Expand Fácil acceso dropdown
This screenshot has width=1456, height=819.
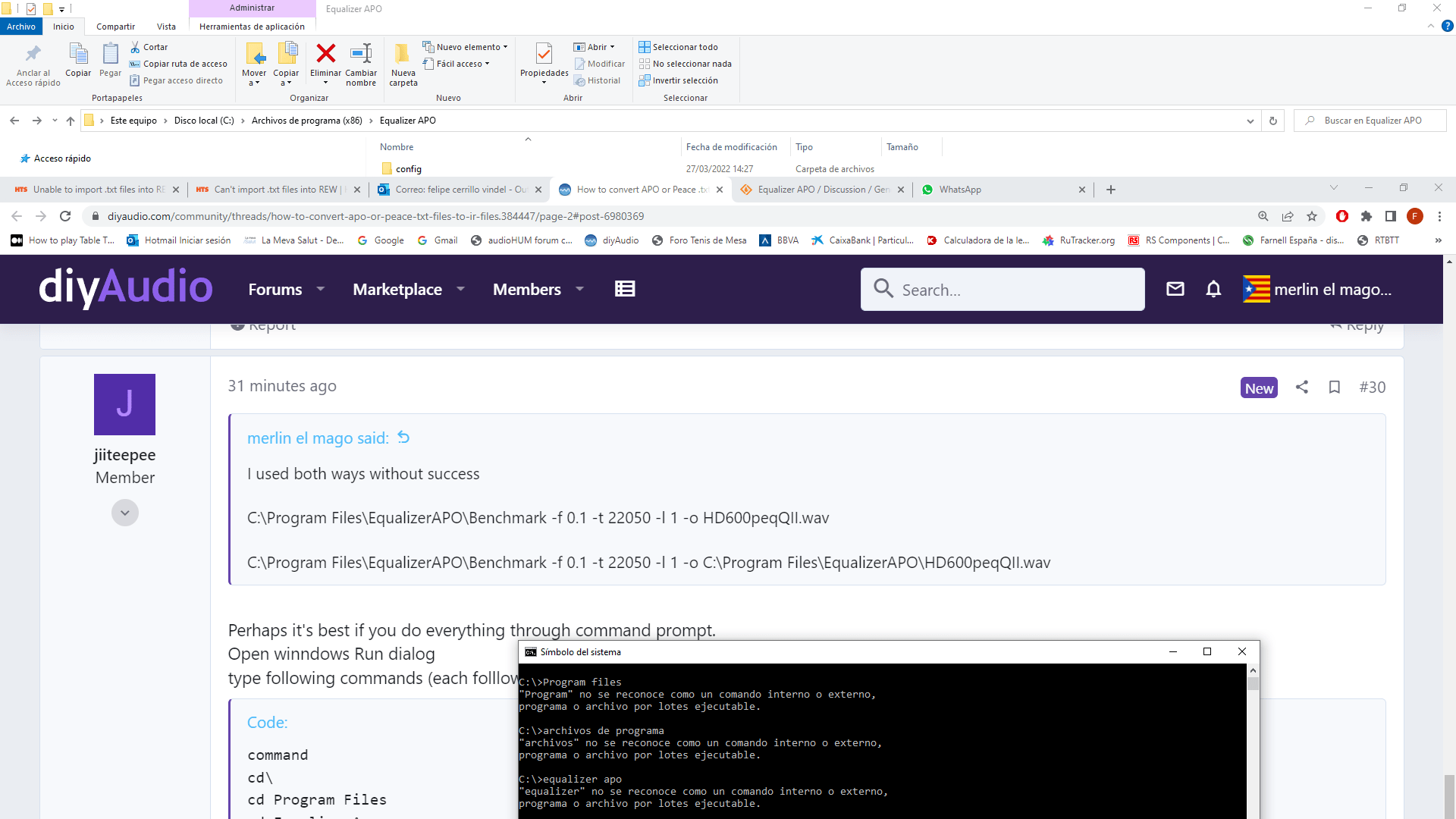487,64
